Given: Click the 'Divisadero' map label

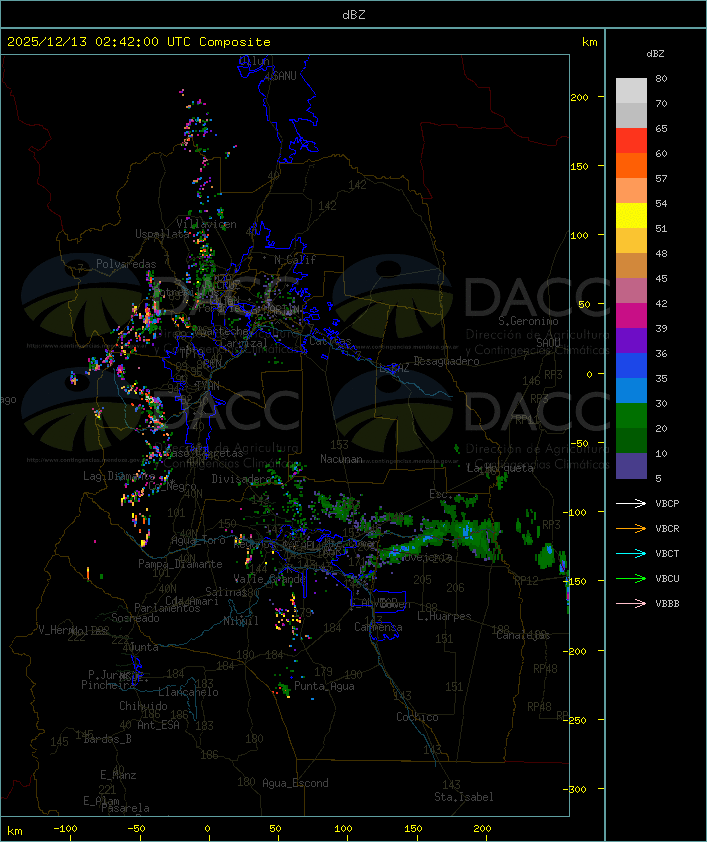Looking at the screenshot, I should coord(242,478).
